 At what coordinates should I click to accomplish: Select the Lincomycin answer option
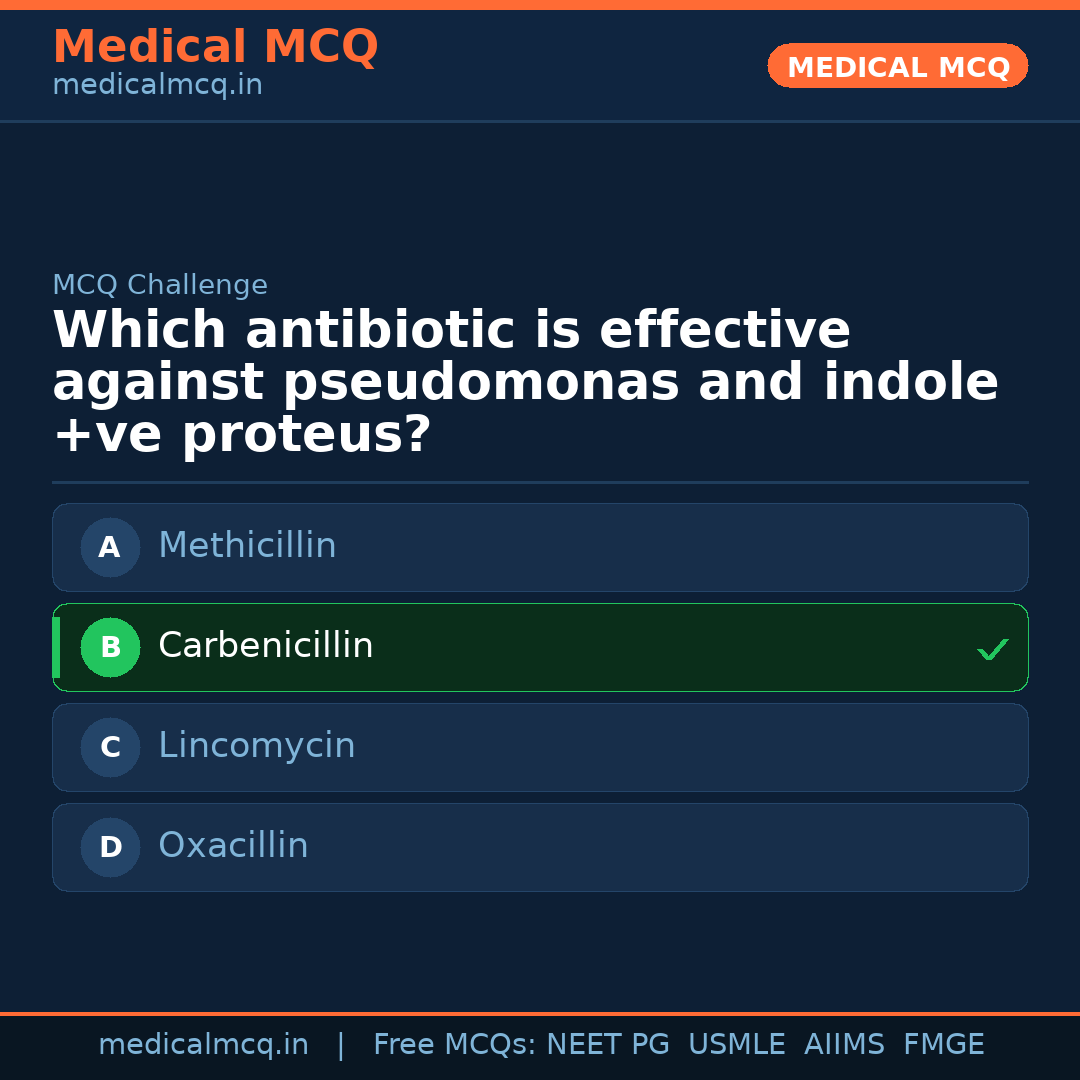[540, 747]
